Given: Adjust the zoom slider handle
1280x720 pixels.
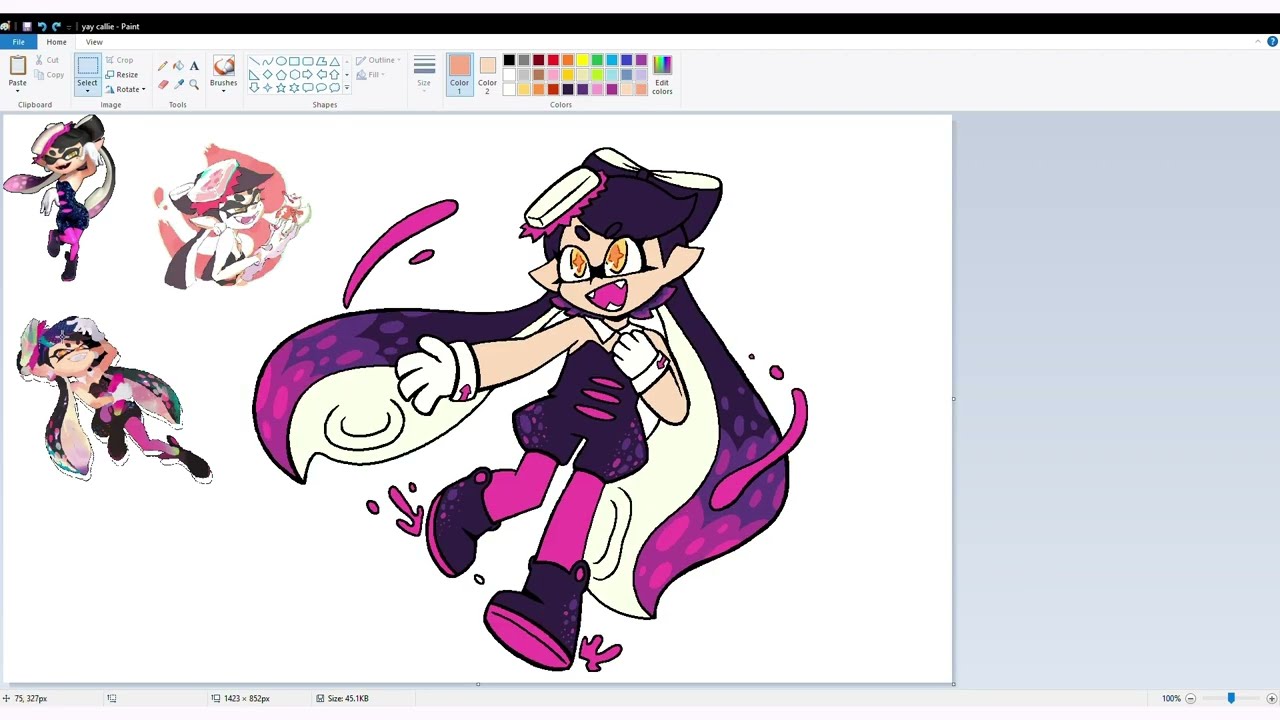Looking at the screenshot, I should 1231,698.
